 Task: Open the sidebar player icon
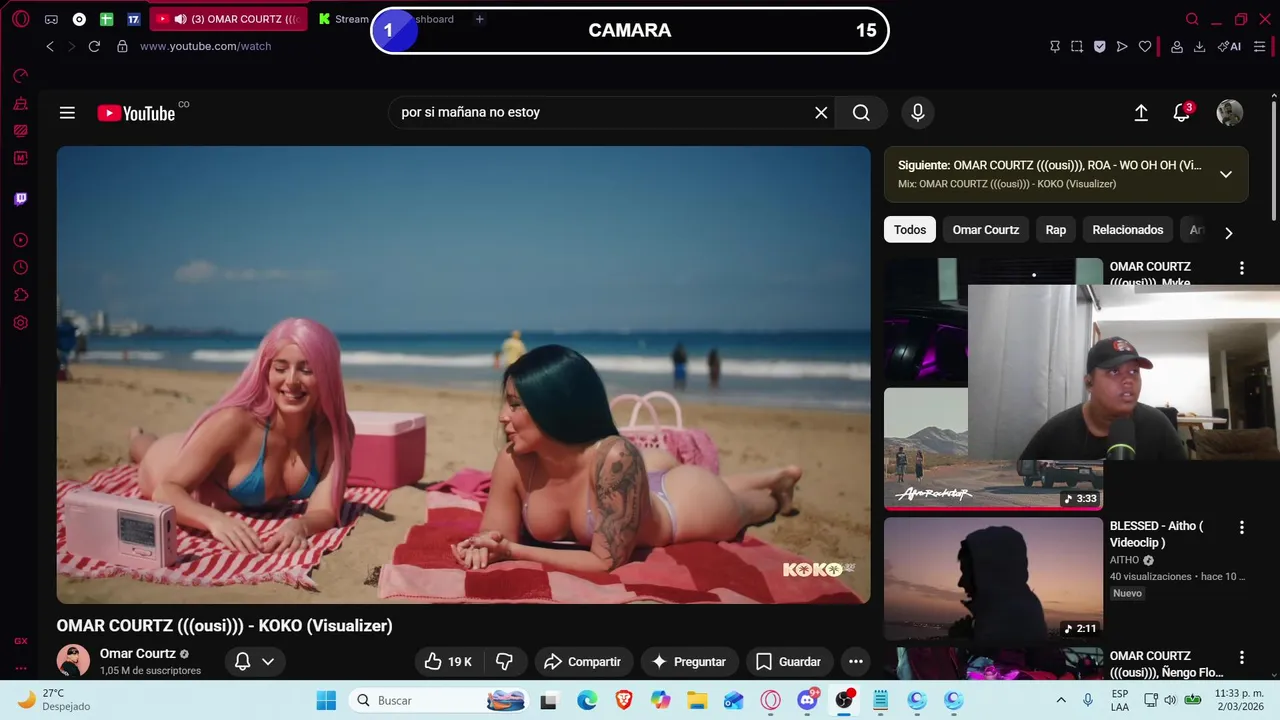21,240
